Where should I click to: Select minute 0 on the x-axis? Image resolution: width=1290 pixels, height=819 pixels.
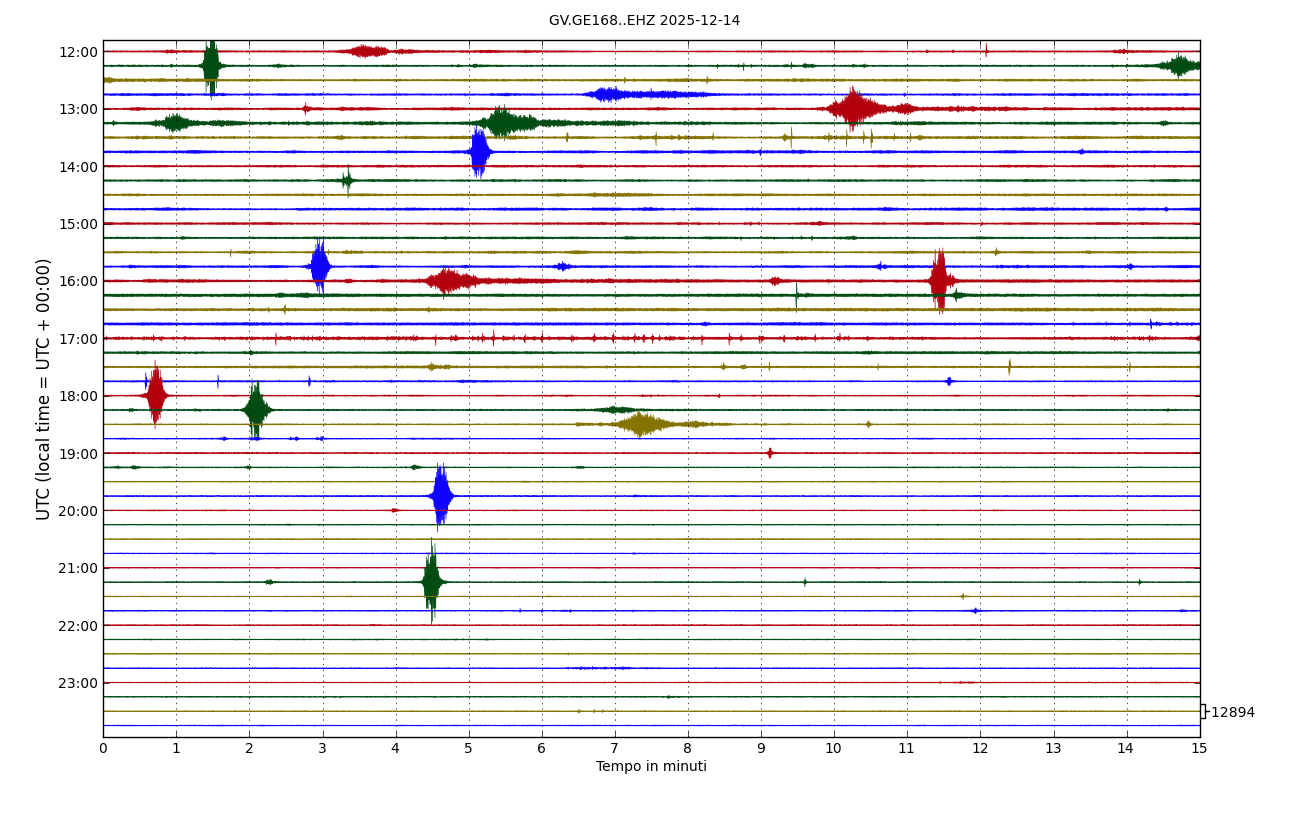click(103, 749)
